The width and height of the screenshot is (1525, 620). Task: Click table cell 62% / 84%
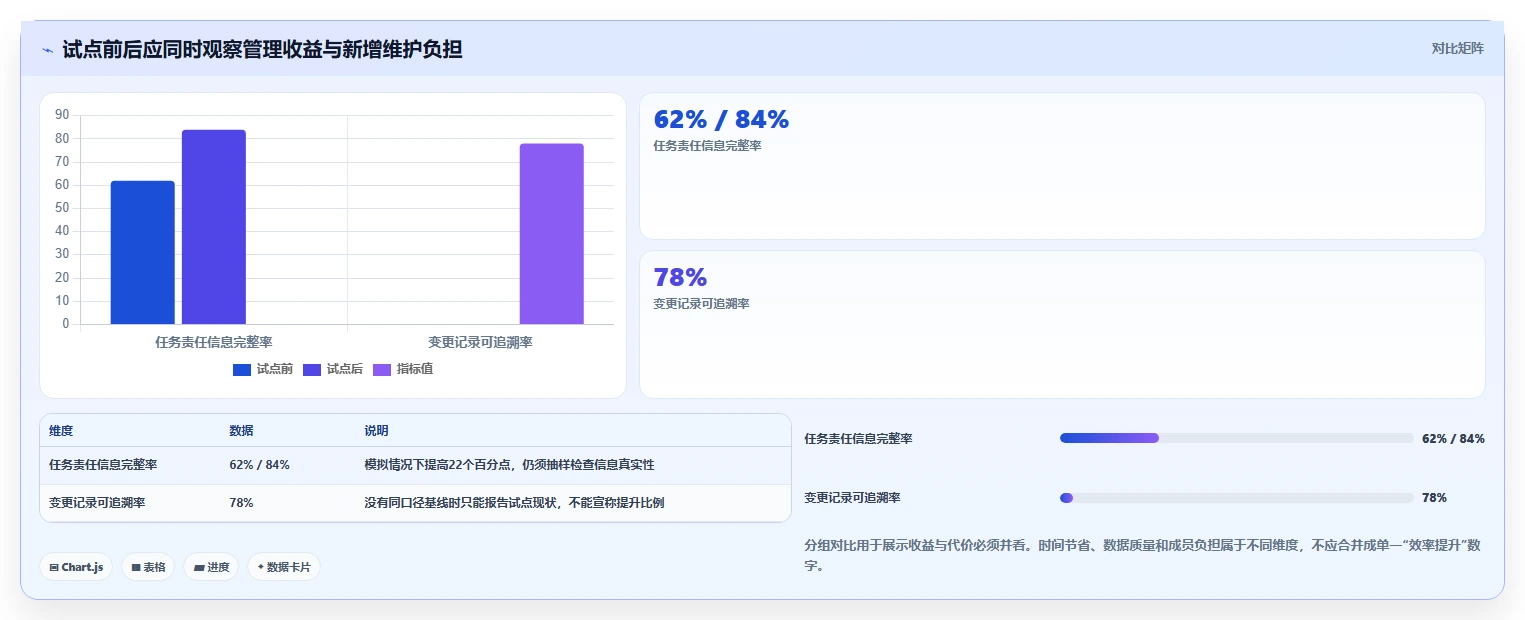tap(260, 465)
